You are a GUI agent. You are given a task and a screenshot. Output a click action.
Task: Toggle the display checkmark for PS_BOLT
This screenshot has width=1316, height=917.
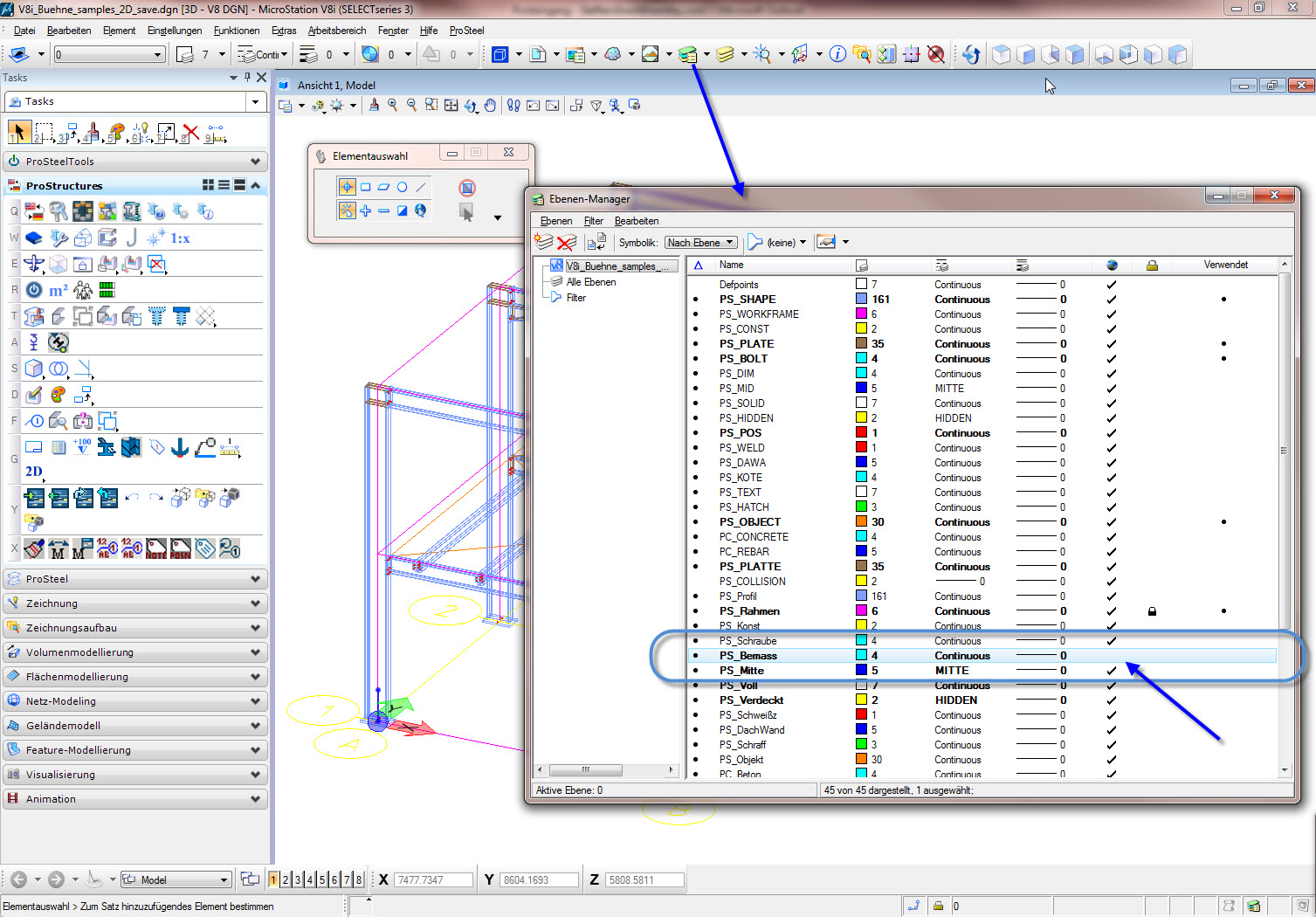pos(1111,359)
